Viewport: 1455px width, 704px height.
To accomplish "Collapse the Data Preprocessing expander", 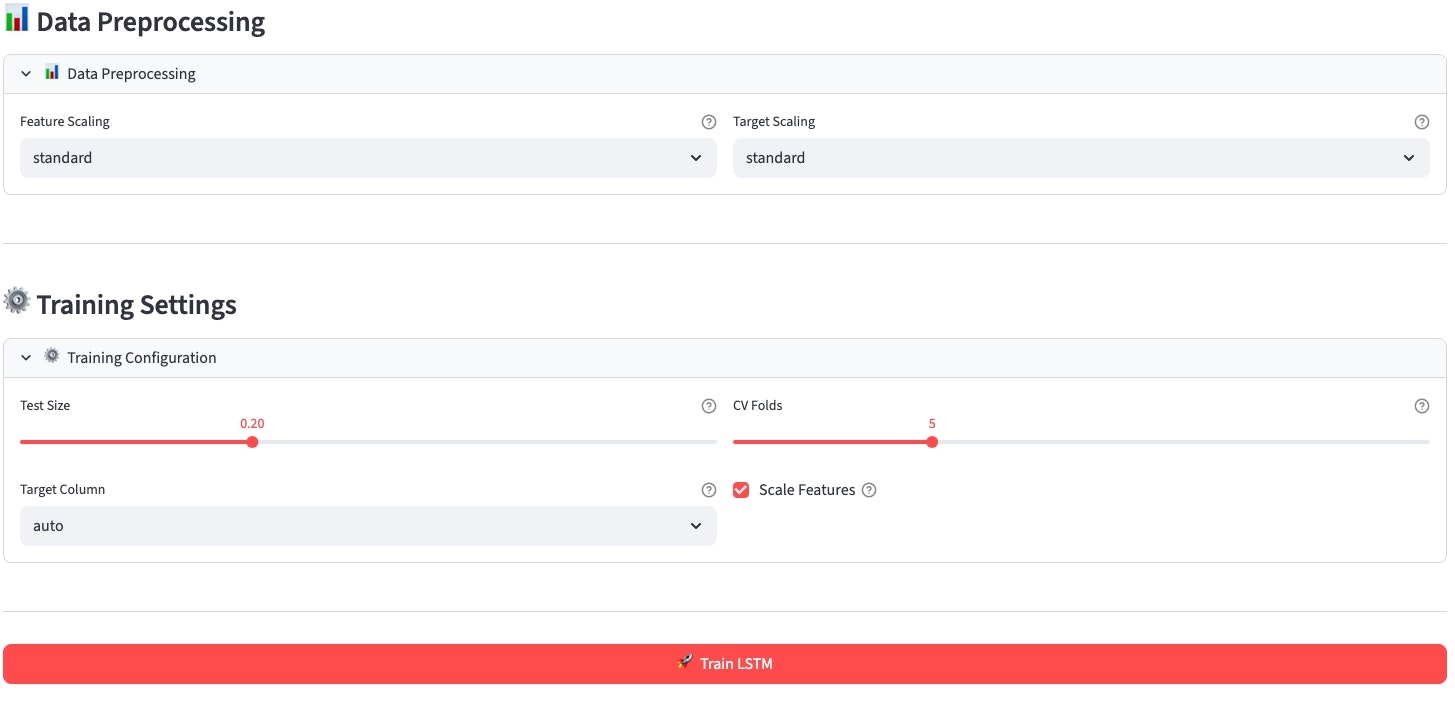I will coord(725,74).
